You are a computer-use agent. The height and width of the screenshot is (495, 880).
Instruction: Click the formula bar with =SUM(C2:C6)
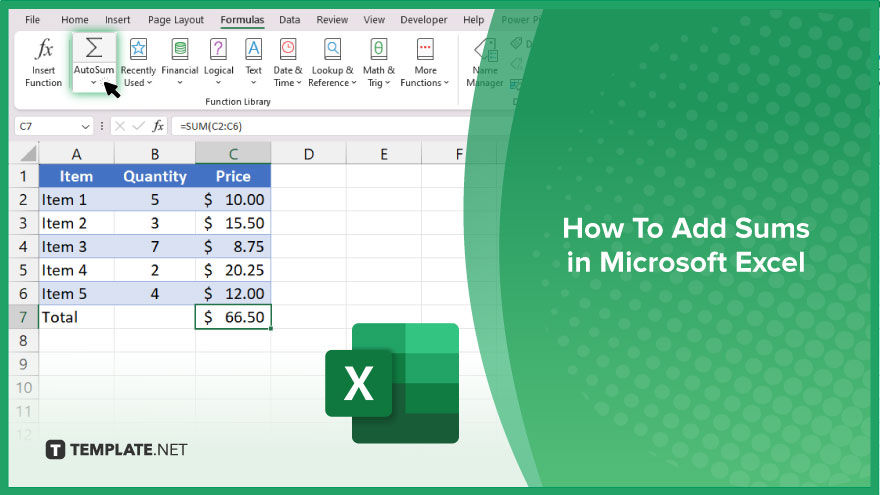click(320, 126)
